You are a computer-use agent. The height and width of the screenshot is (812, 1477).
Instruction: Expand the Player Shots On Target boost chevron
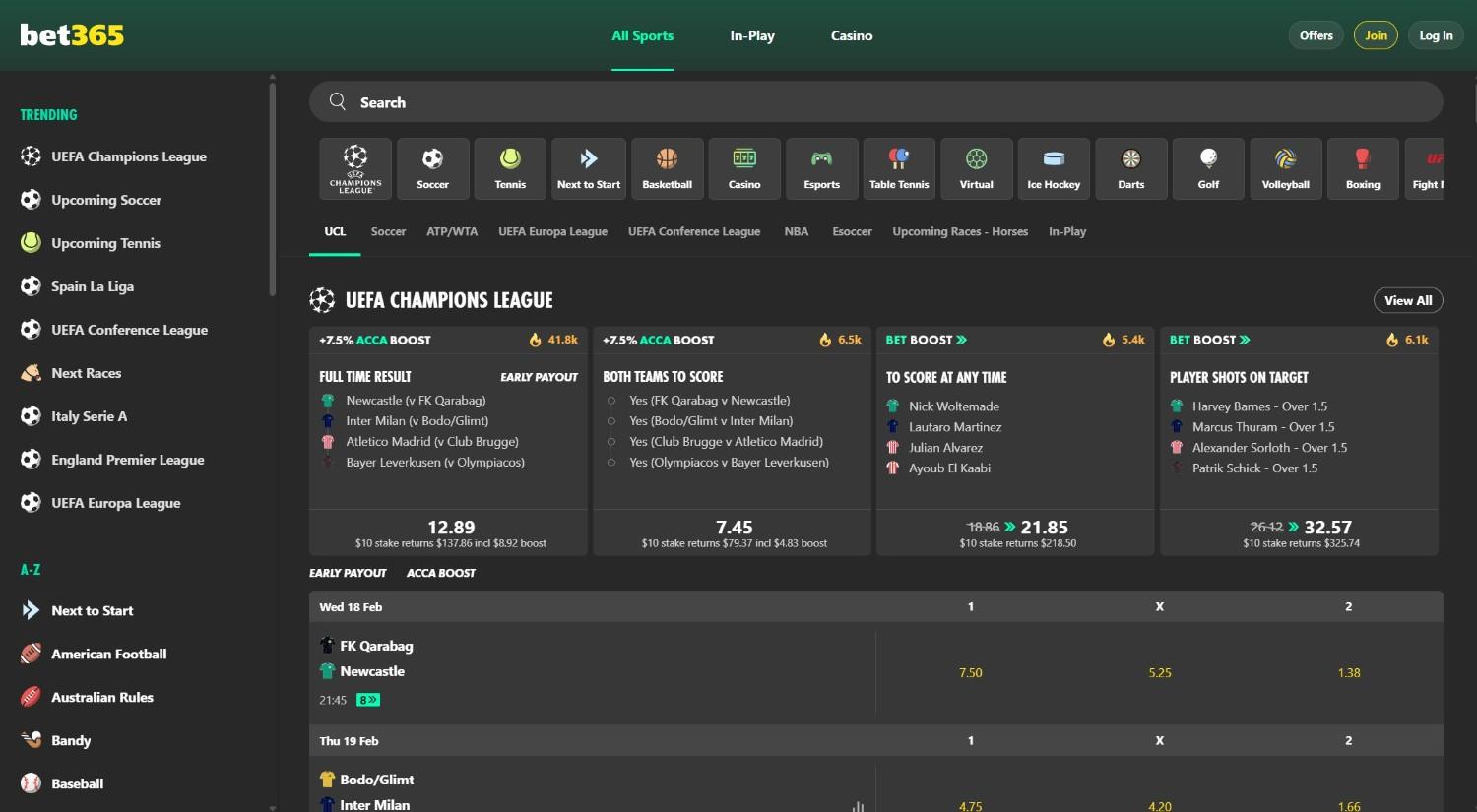1246,339
